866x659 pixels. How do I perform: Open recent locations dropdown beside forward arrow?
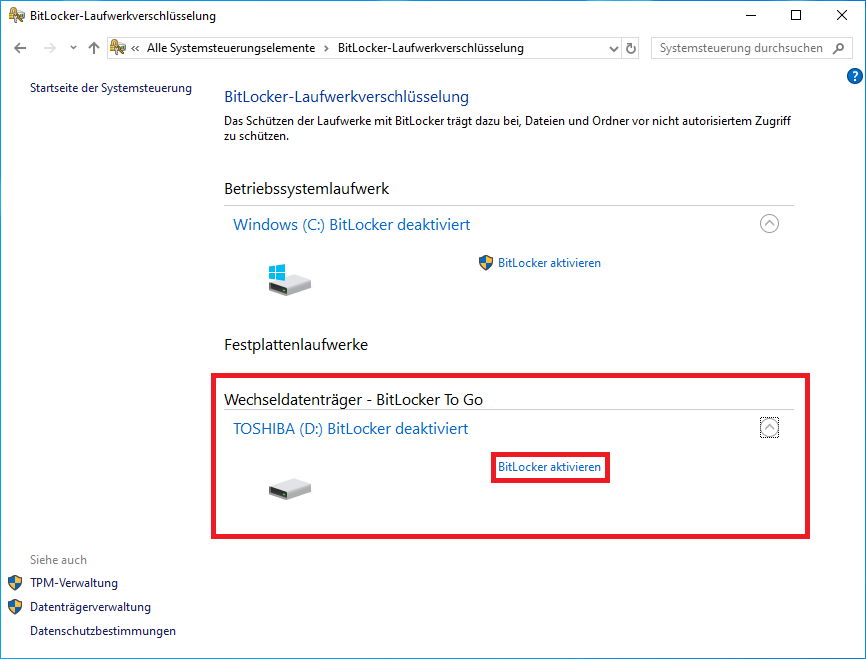[x=73, y=48]
